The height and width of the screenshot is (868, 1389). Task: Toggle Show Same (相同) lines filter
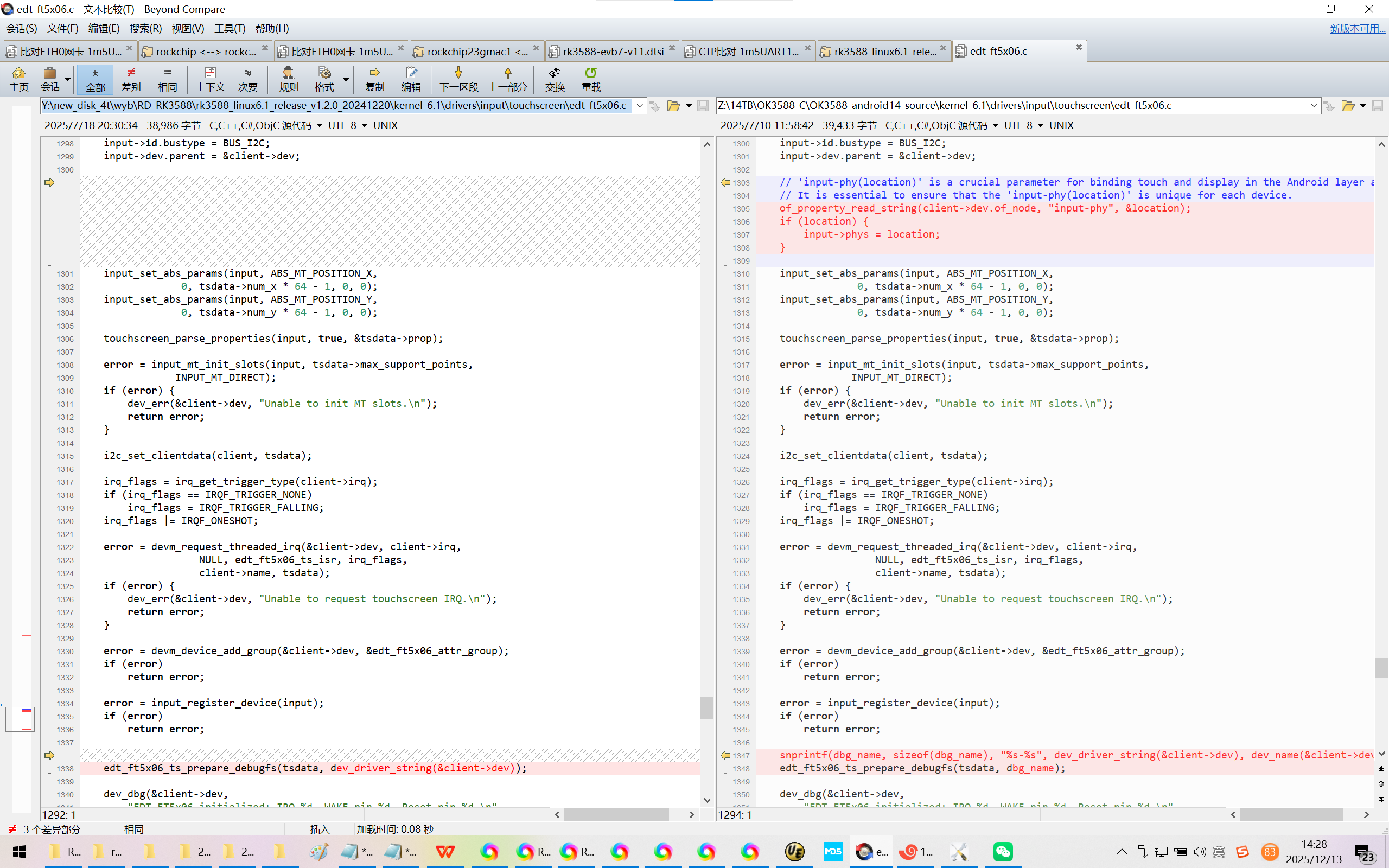[x=167, y=79]
